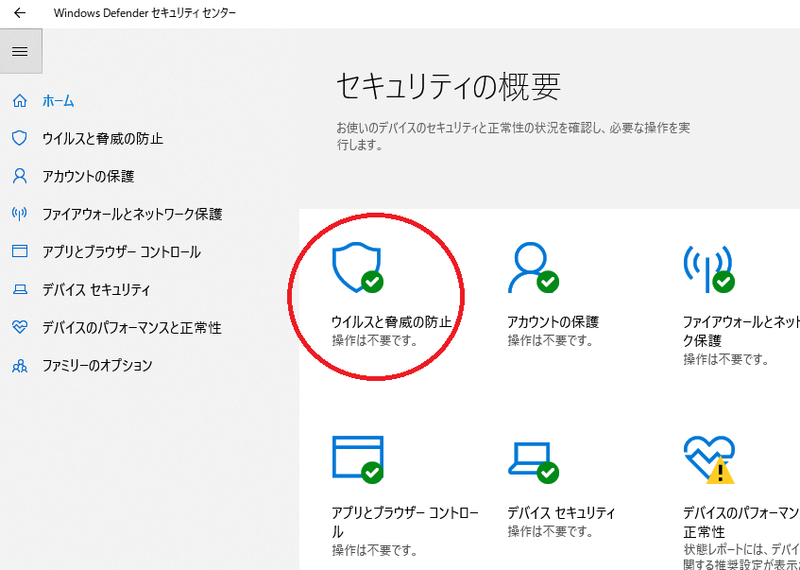The width and height of the screenshot is (800, 570).
Task: Click the large firewall antenna tile icon
Action: tap(709, 268)
